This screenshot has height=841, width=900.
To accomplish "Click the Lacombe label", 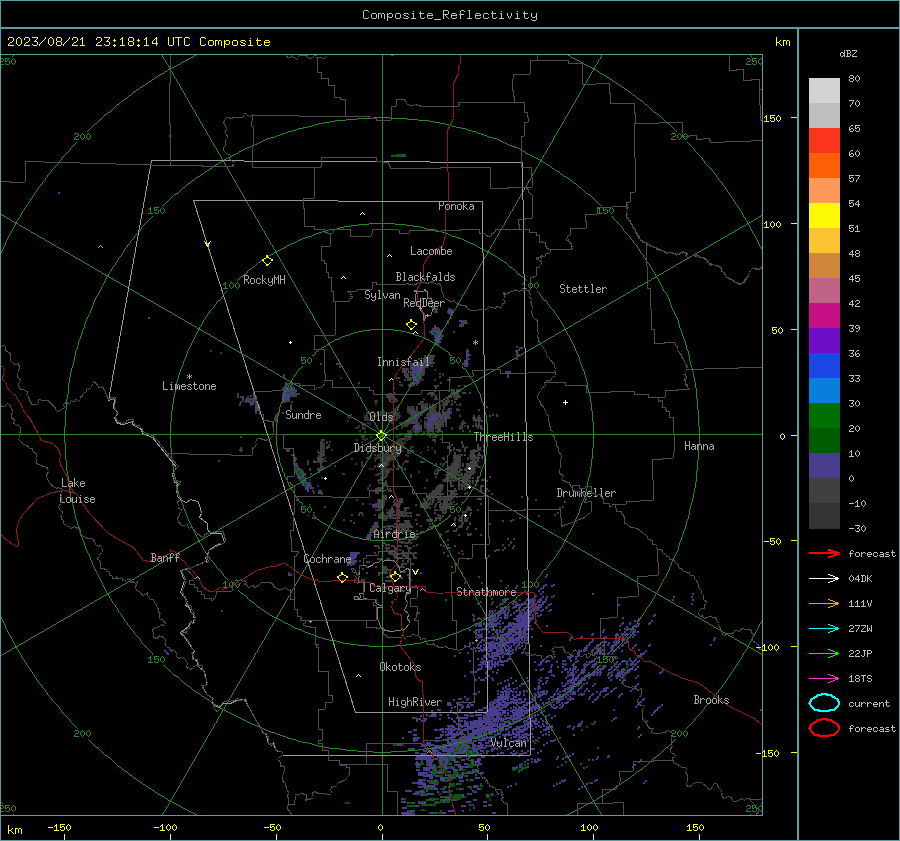I will coord(431,251).
